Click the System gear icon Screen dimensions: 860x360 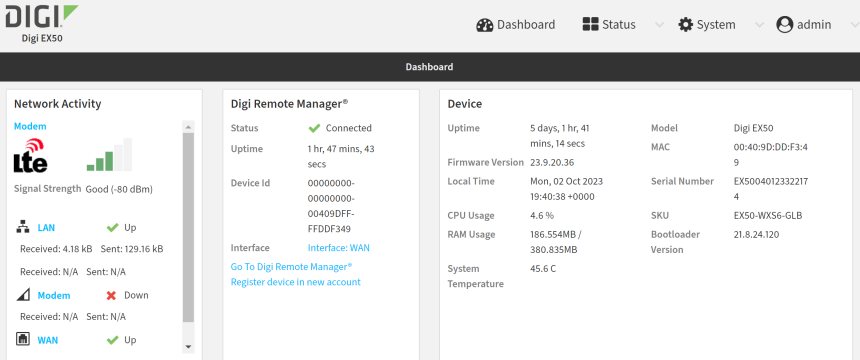click(x=686, y=25)
